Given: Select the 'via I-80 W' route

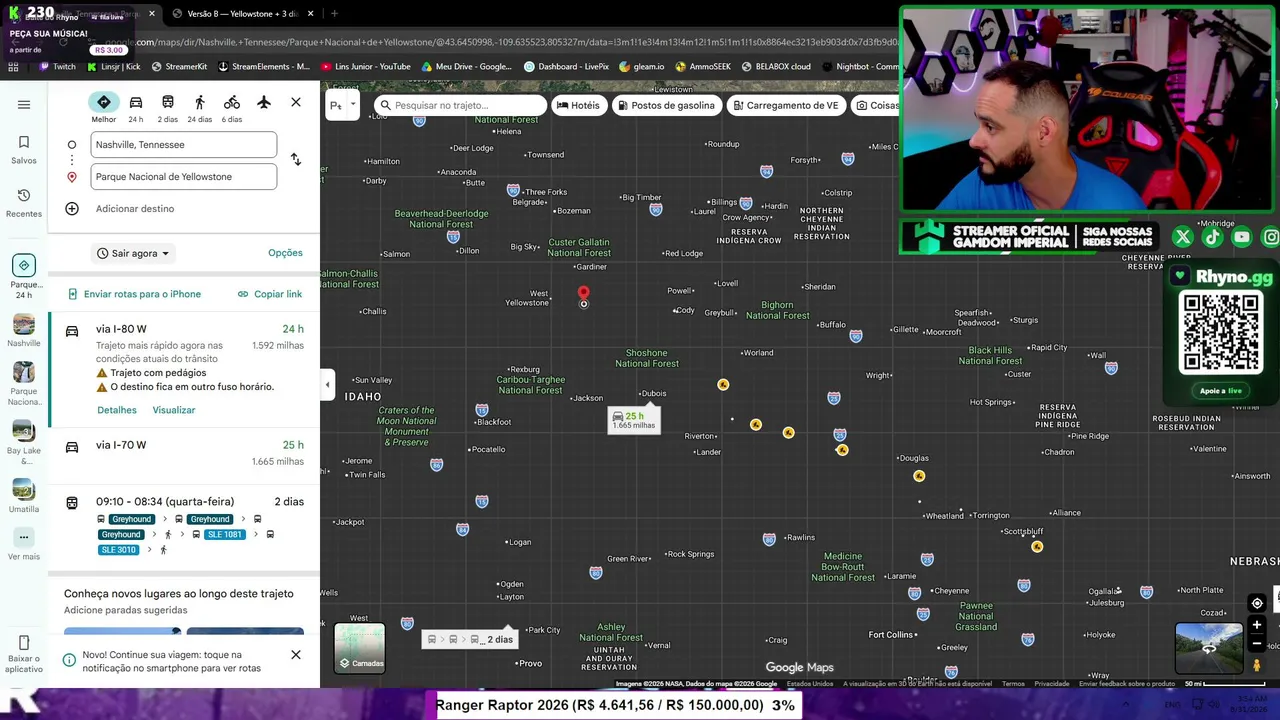Looking at the screenshot, I should pyautogui.click(x=184, y=370).
